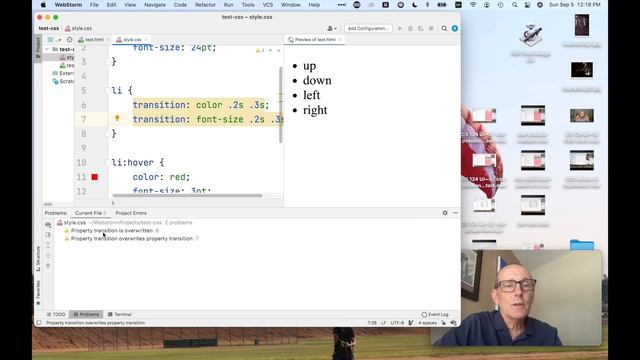Open the Add Configuration... button
Viewport: 640px width, 360px height.
(368, 28)
